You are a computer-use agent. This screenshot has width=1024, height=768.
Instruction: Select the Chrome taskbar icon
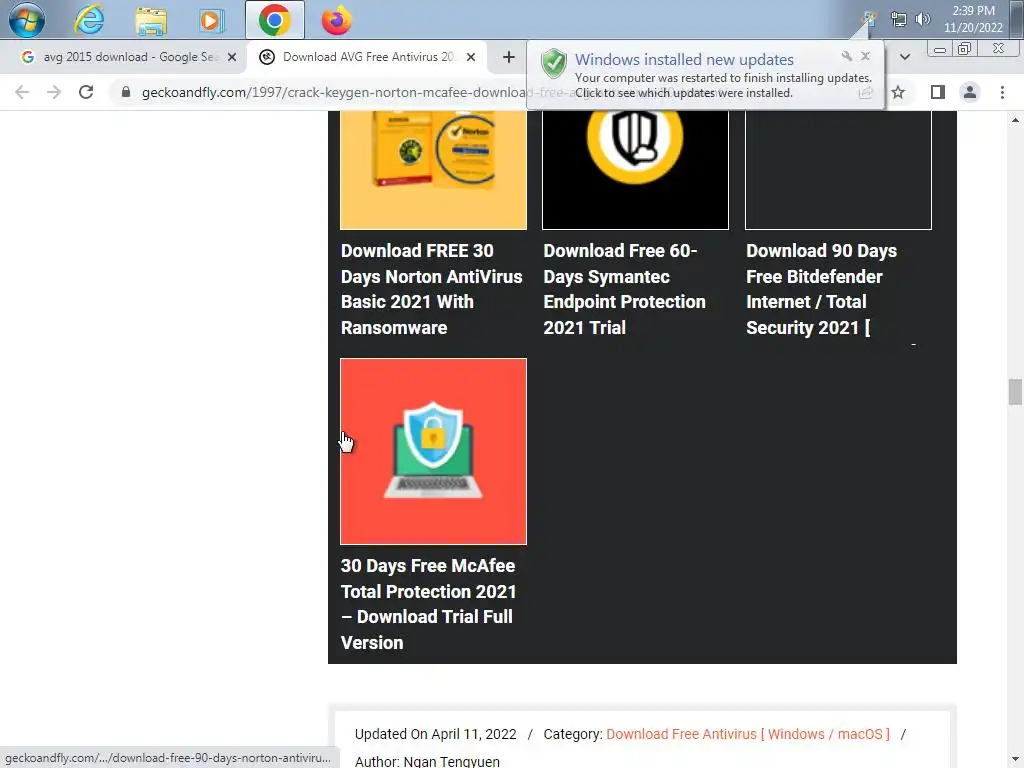(x=274, y=20)
